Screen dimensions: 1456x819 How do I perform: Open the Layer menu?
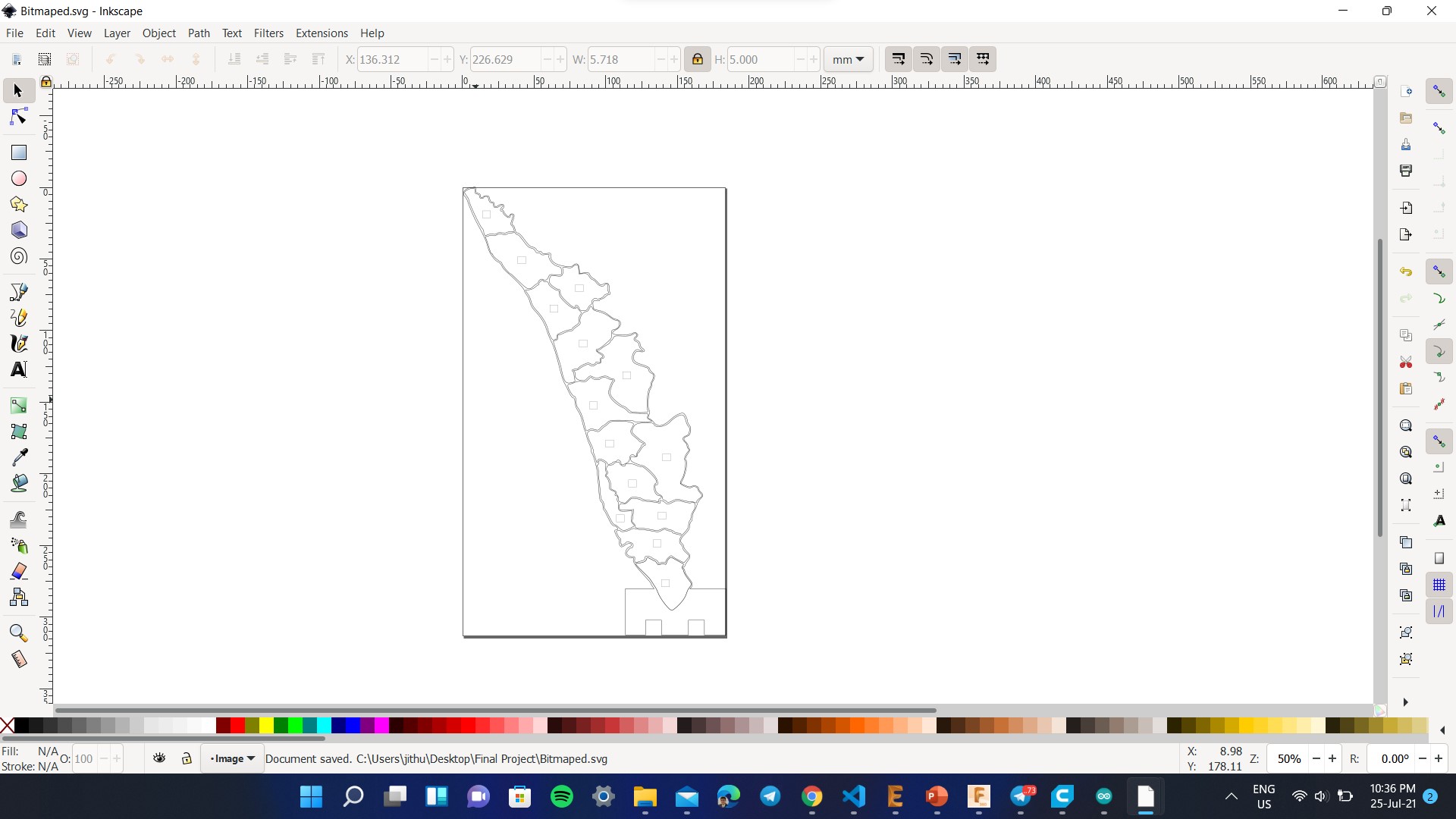coord(117,33)
